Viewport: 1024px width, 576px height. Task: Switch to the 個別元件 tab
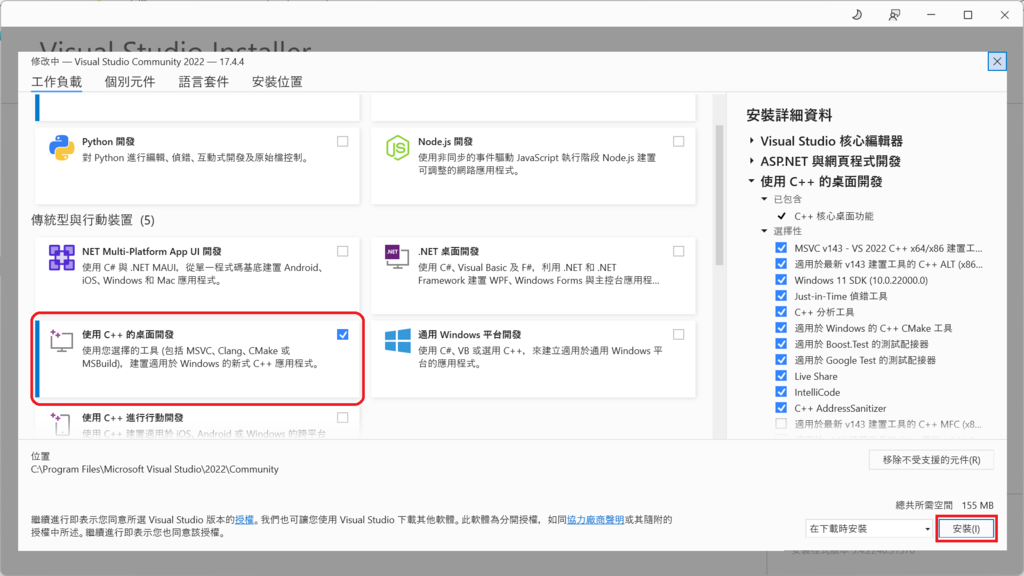click(x=130, y=82)
